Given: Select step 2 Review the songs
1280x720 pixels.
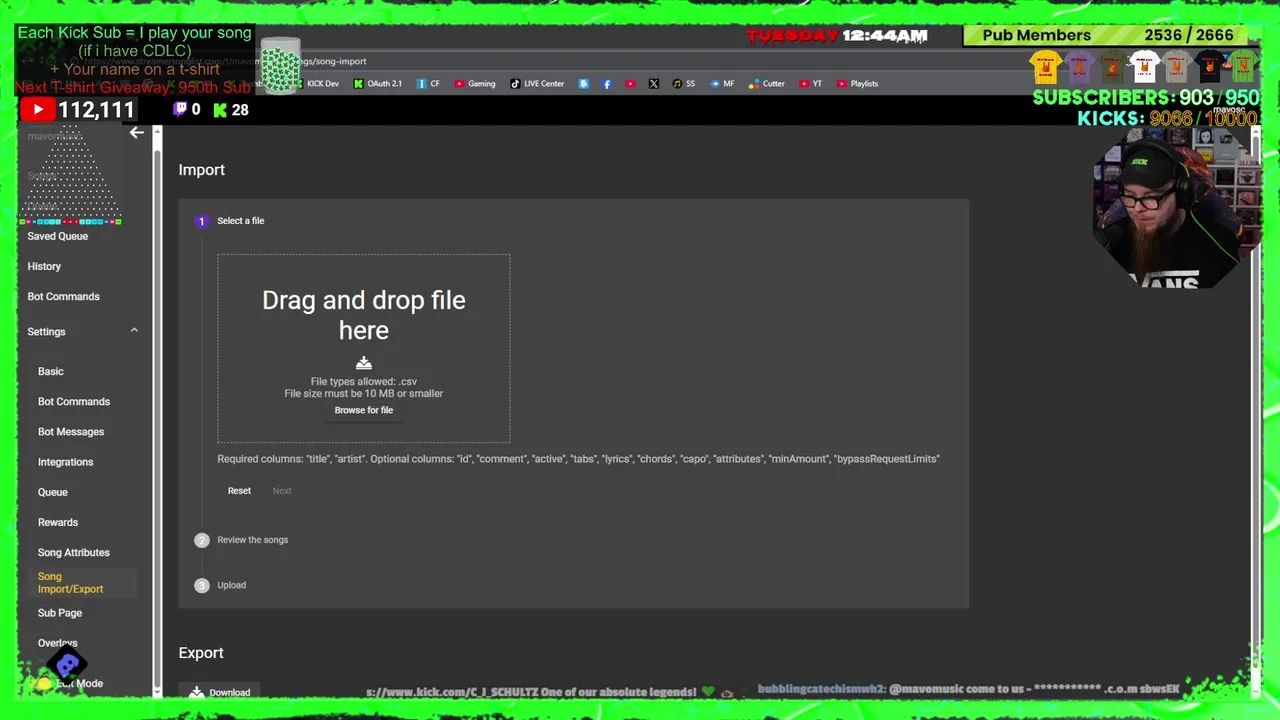Looking at the screenshot, I should coord(241,540).
